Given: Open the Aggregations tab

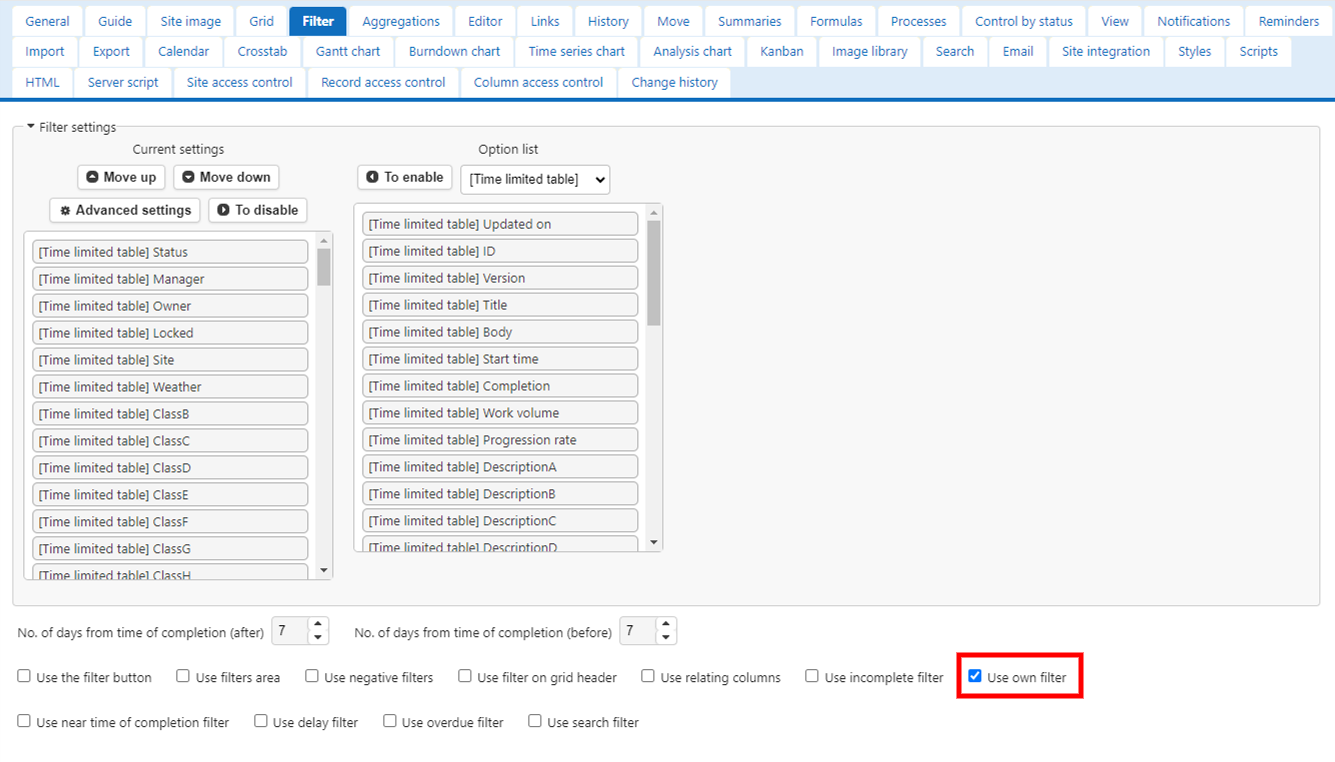Looking at the screenshot, I should point(401,21).
